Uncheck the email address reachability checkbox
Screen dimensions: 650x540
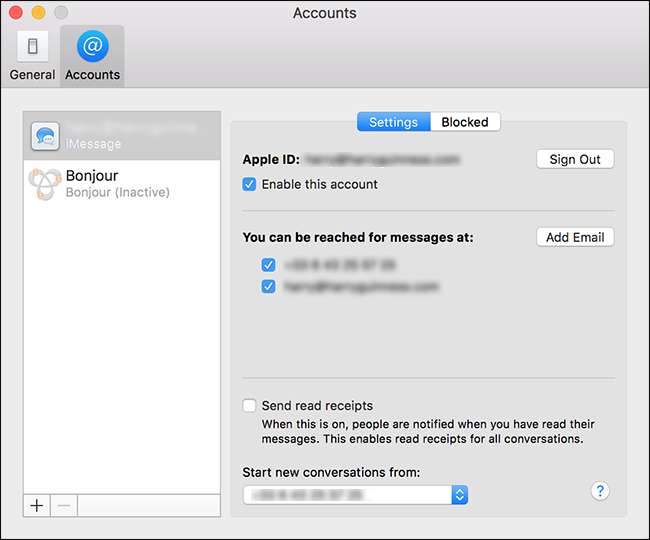pos(268,286)
